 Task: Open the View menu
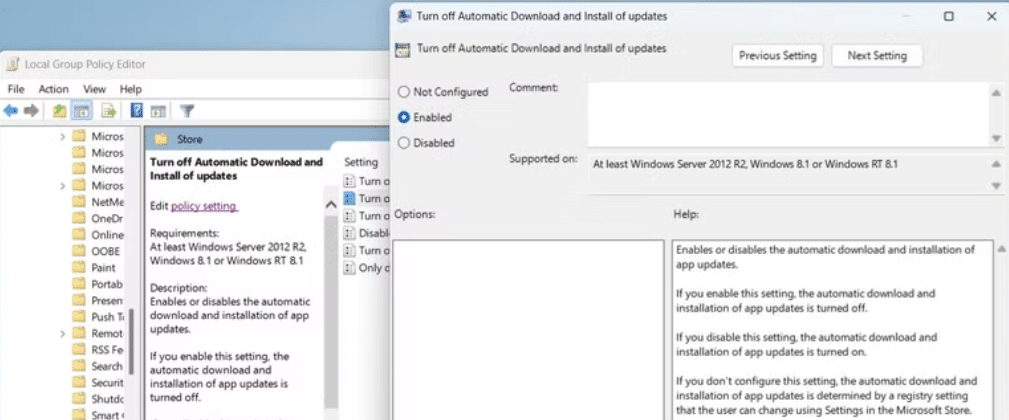pyautogui.click(x=94, y=89)
